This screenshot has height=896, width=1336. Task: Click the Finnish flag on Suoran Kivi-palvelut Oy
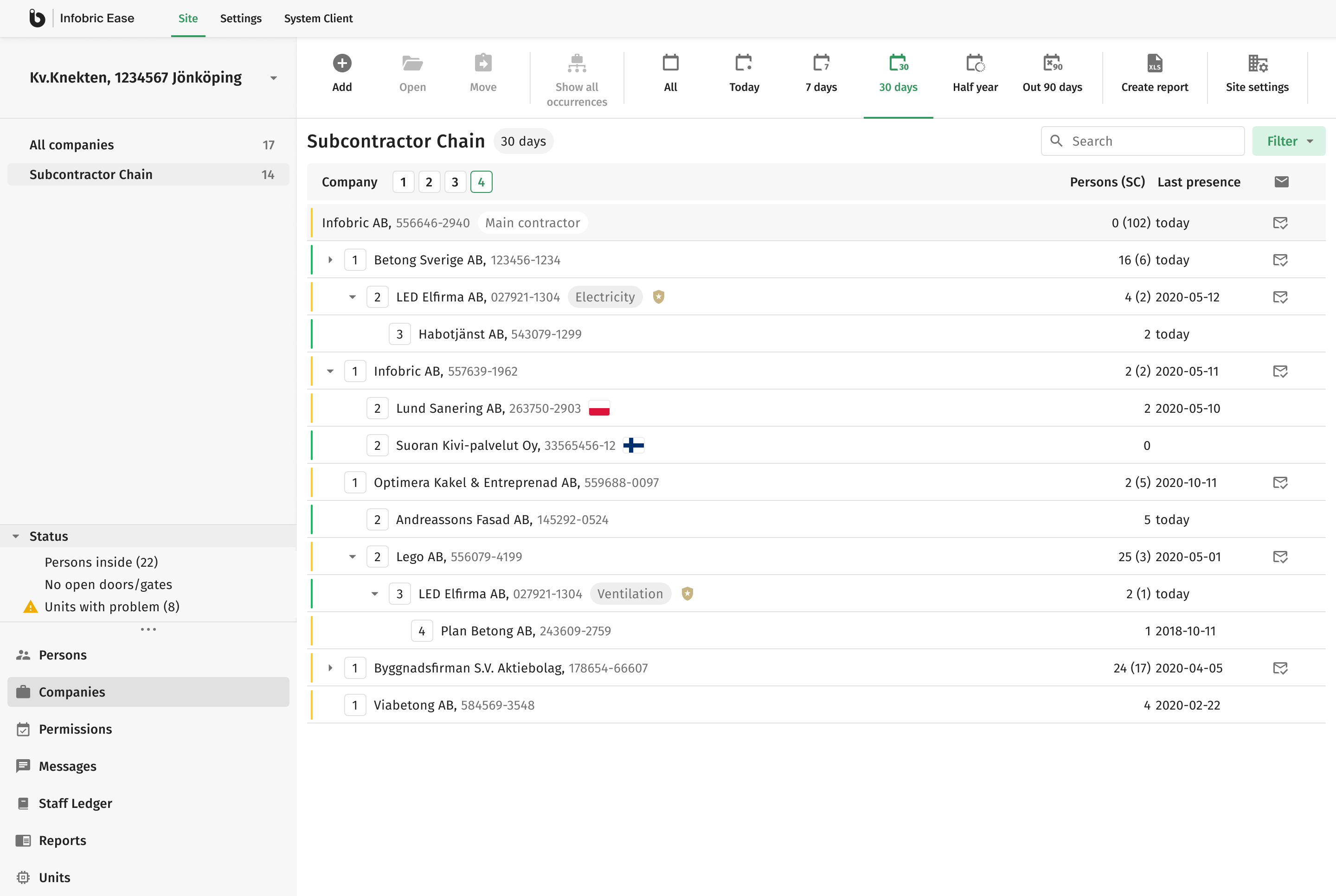(633, 445)
